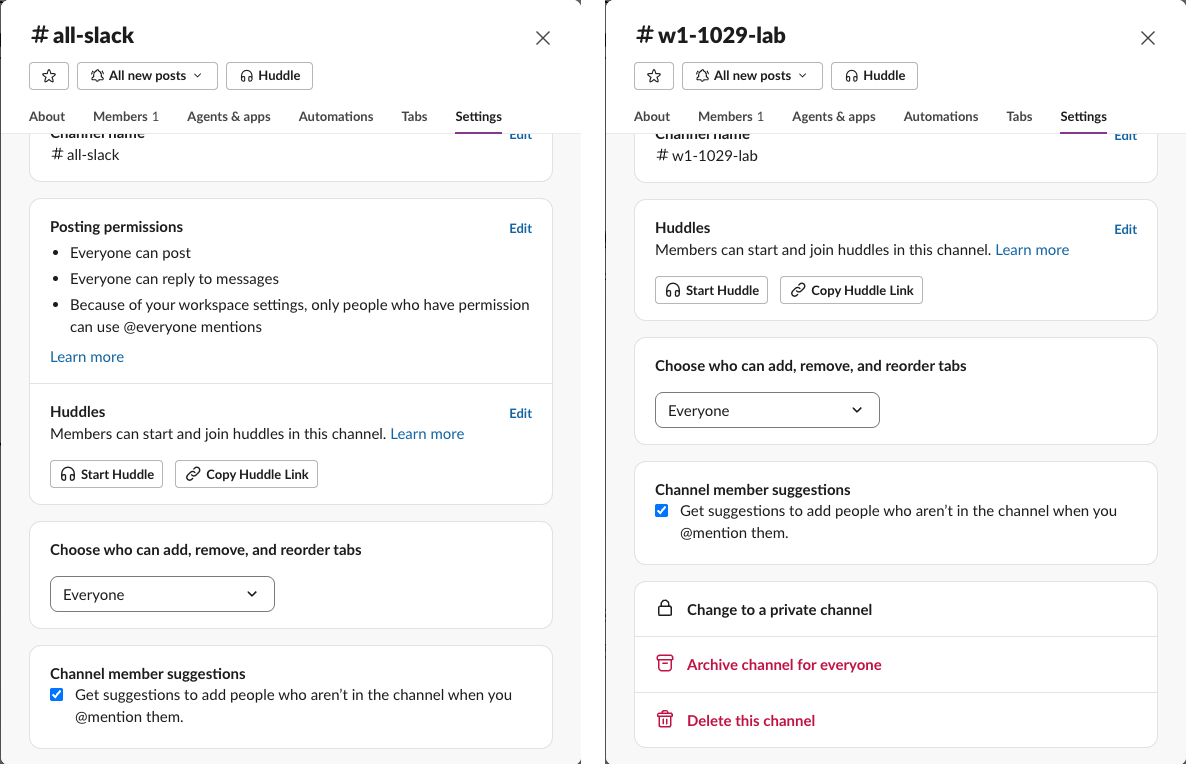Screen dimensions: 1186x764
Task: Star the w1-1029-lab channel
Action: point(654,76)
